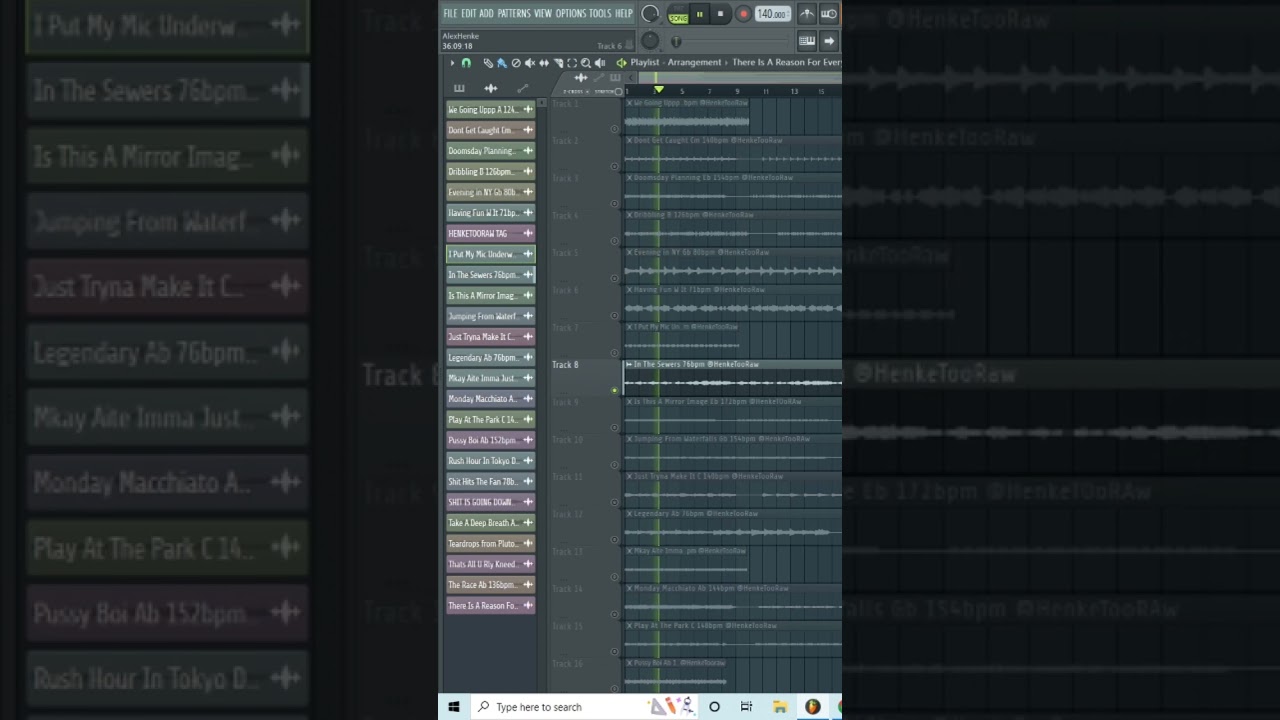Select Dont Get Caught clip in picker

490,130
